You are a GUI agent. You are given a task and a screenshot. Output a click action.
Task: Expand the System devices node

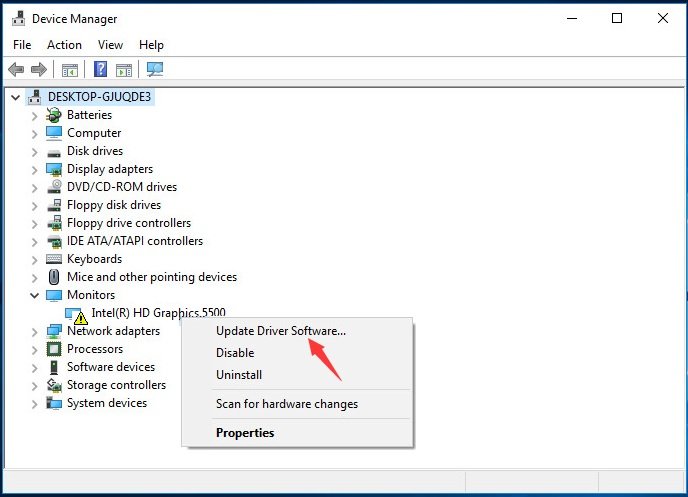[35, 404]
